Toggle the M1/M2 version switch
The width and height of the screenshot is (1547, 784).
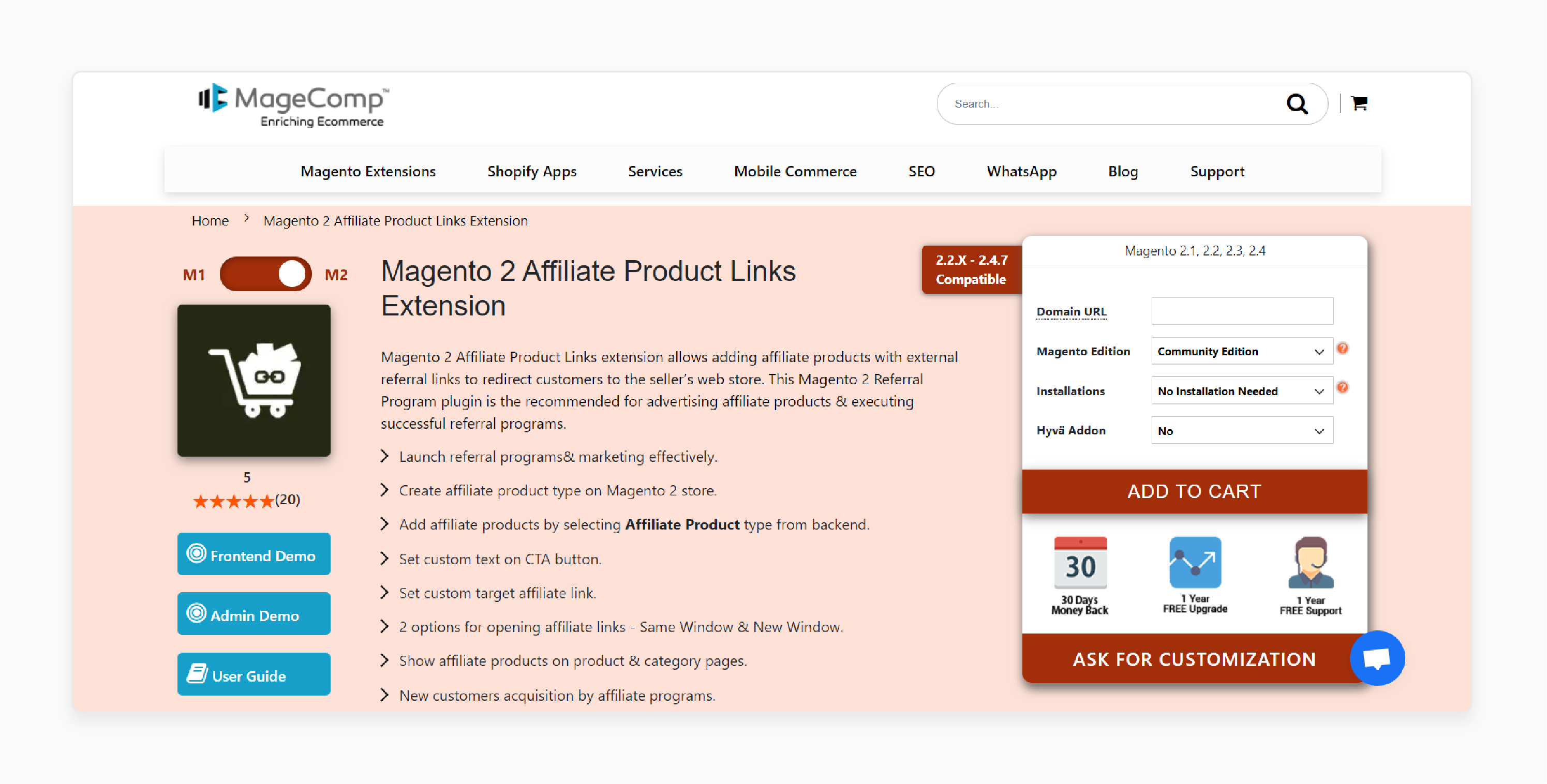[x=265, y=274]
